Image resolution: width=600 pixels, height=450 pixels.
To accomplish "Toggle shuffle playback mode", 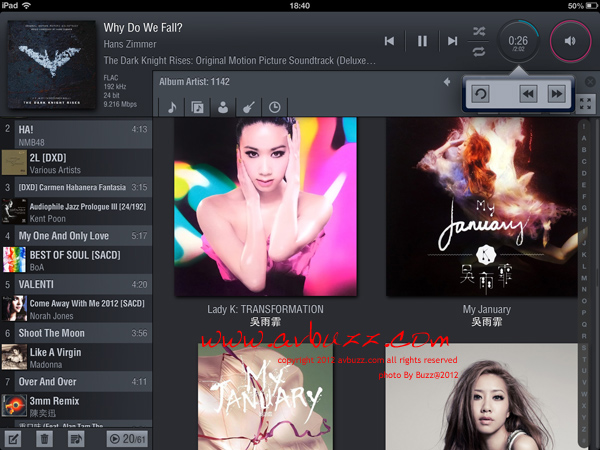I will coord(479,31).
